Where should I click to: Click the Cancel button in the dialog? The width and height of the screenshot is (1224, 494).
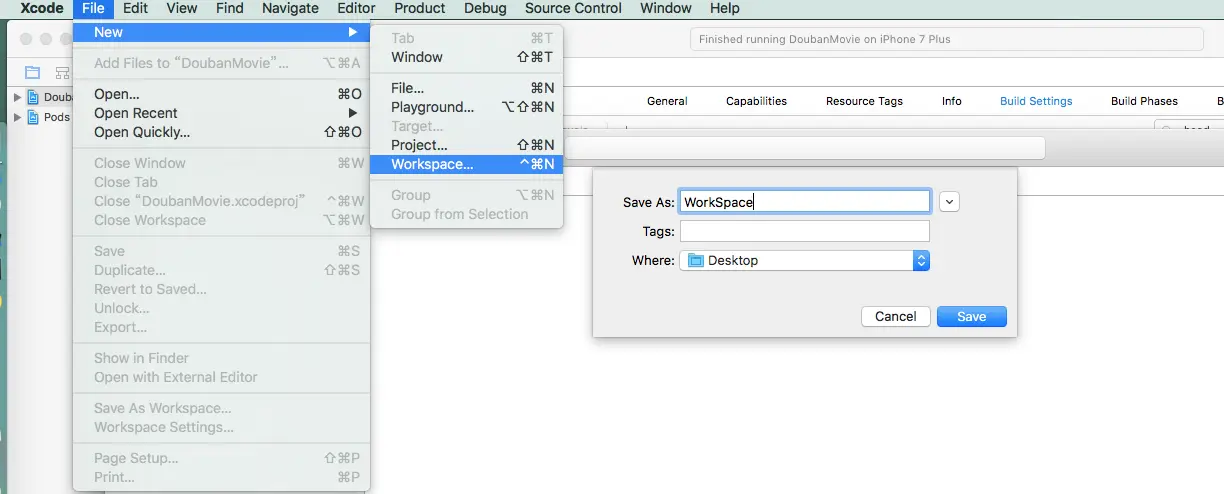895,316
